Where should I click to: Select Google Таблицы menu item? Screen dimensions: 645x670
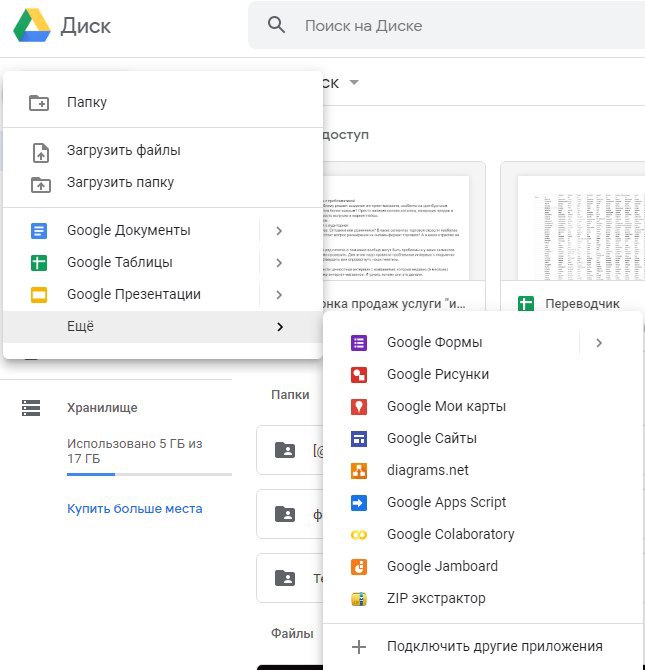163,263
